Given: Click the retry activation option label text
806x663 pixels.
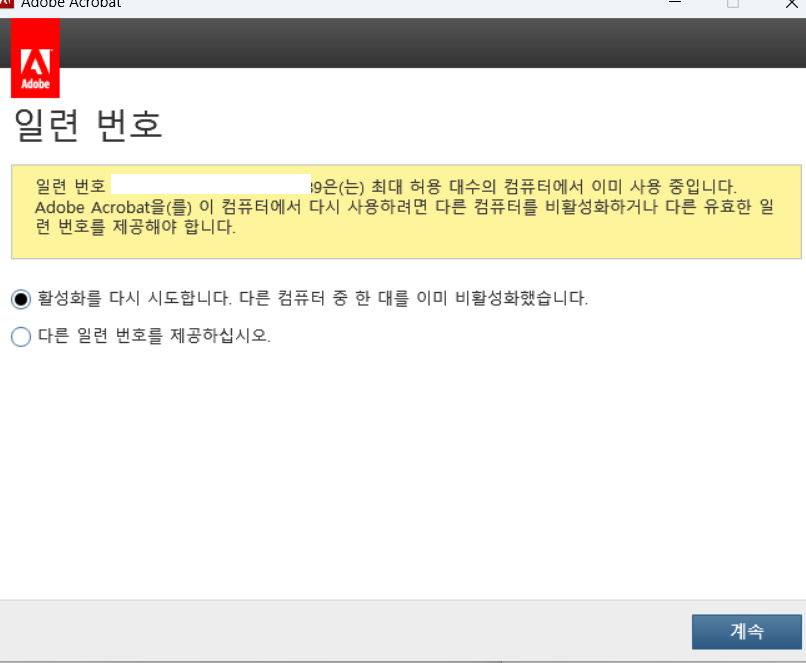Looking at the screenshot, I should tap(310, 298).
